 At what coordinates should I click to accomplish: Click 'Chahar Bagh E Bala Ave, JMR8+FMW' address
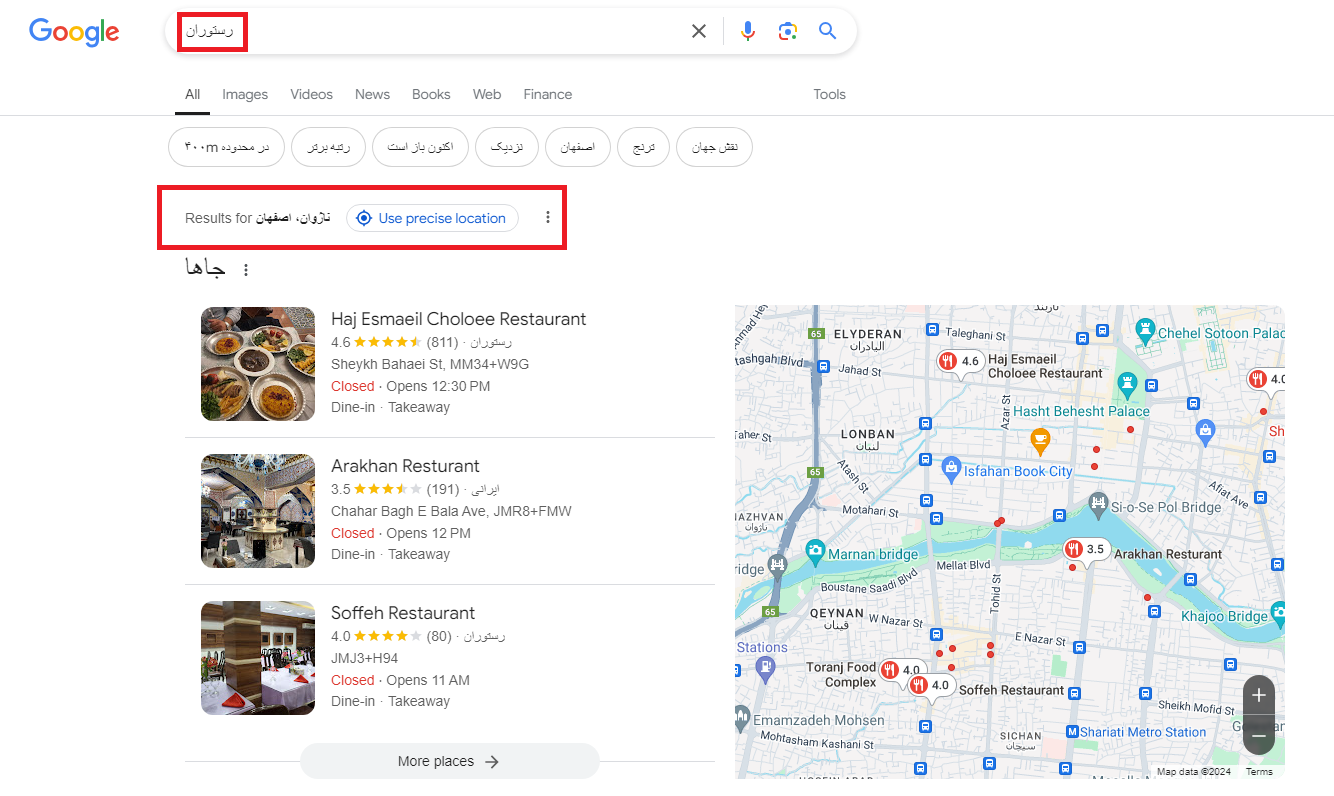click(451, 511)
